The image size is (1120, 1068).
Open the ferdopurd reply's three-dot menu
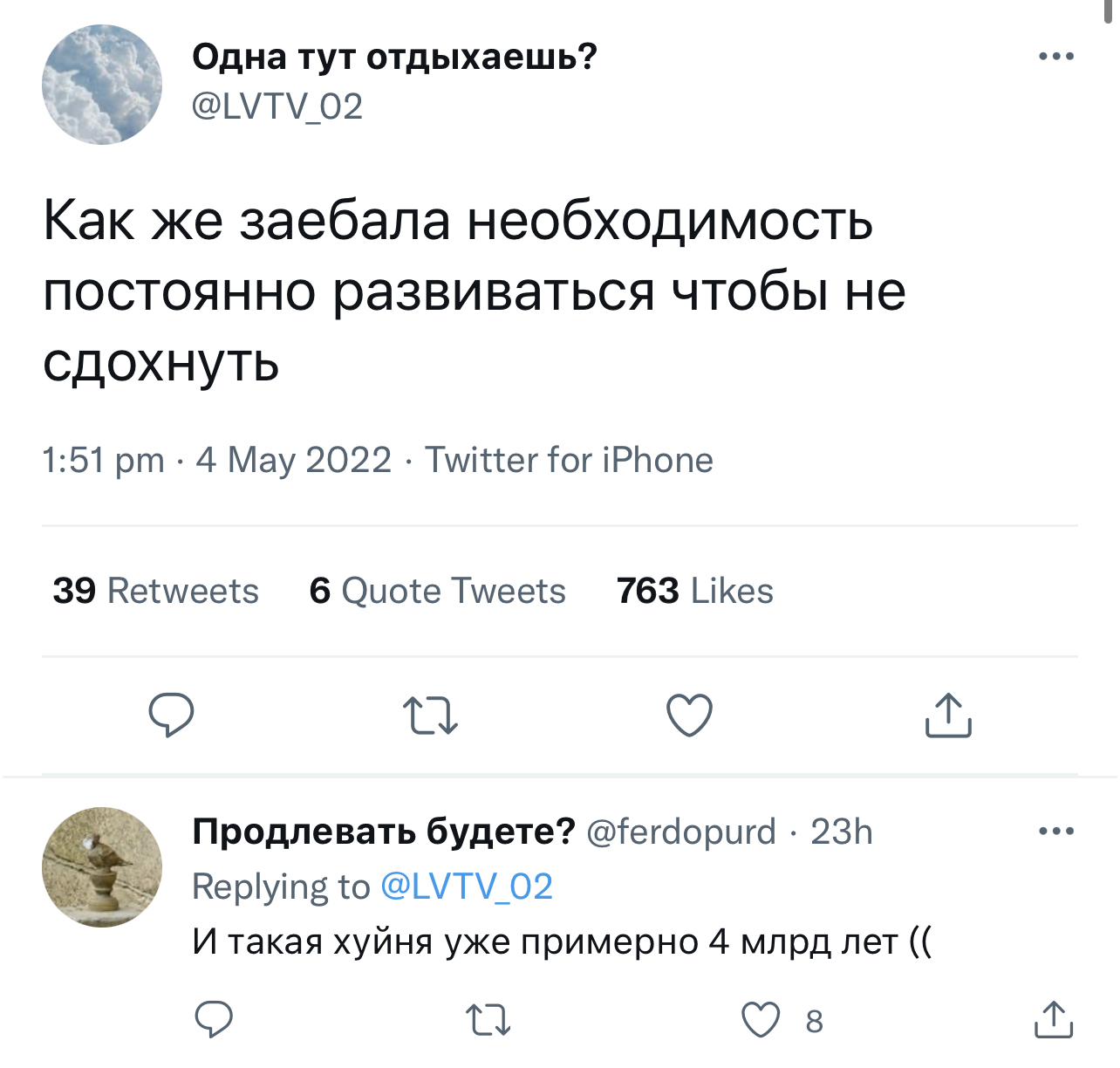1056,831
